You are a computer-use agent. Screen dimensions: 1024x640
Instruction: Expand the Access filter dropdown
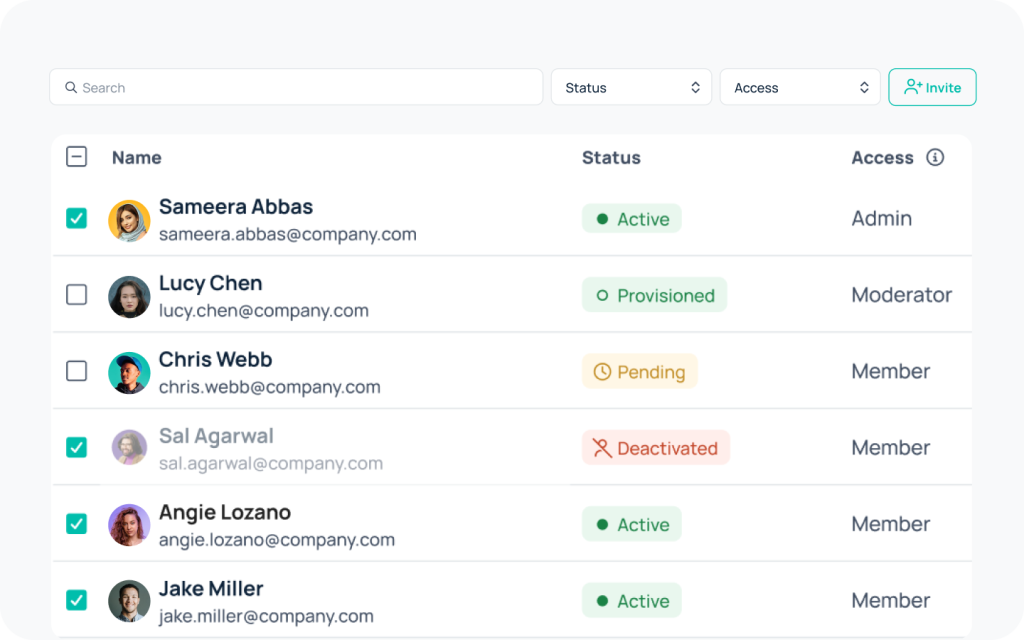pos(800,88)
